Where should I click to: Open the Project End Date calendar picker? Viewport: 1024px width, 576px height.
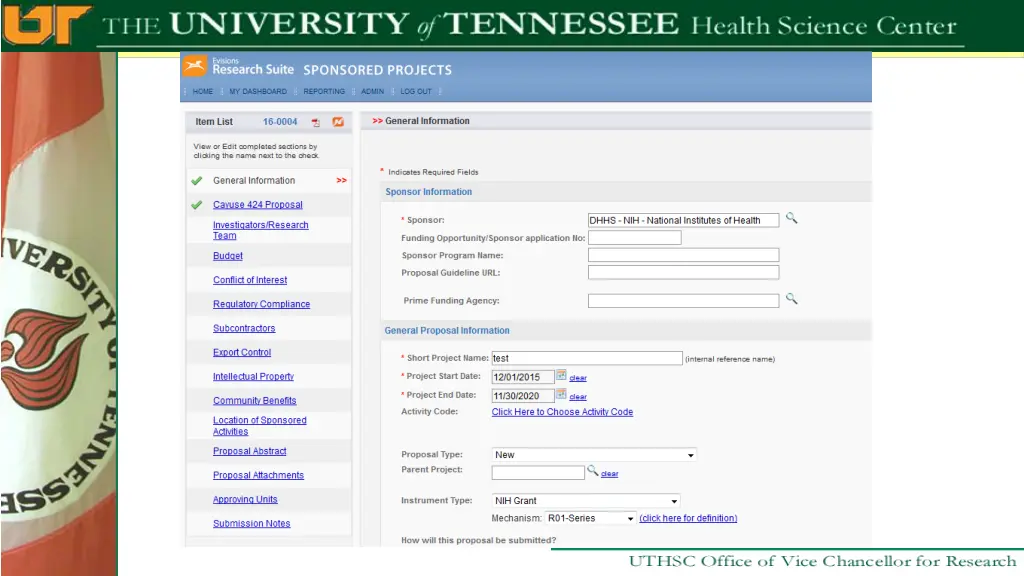tap(561, 394)
